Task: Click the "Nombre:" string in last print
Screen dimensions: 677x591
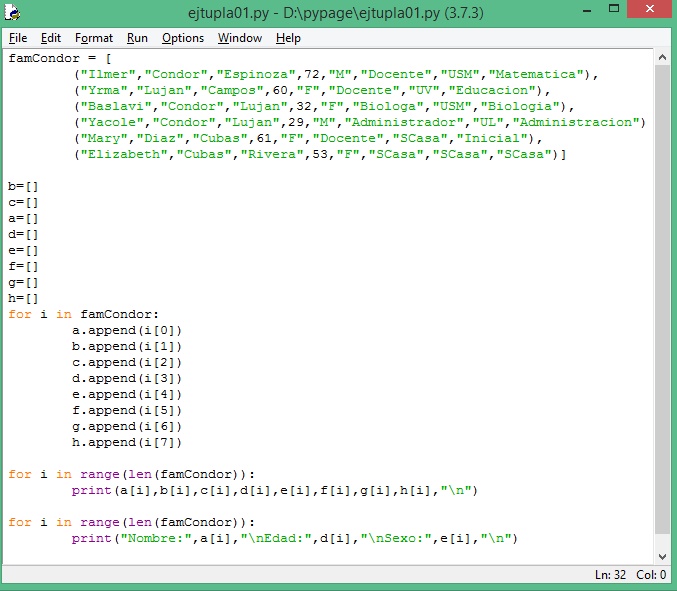Action: (156, 538)
